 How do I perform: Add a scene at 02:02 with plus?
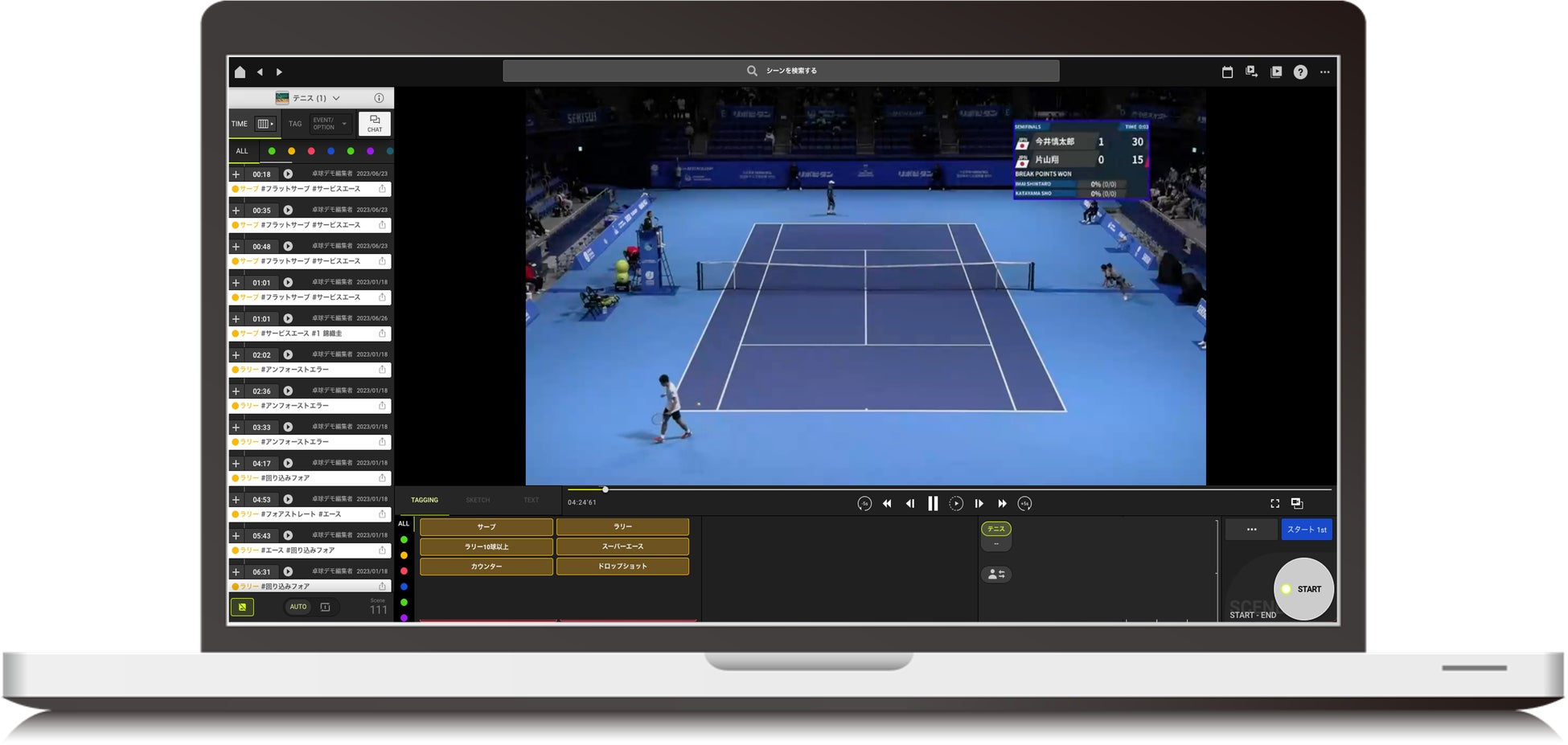click(236, 355)
